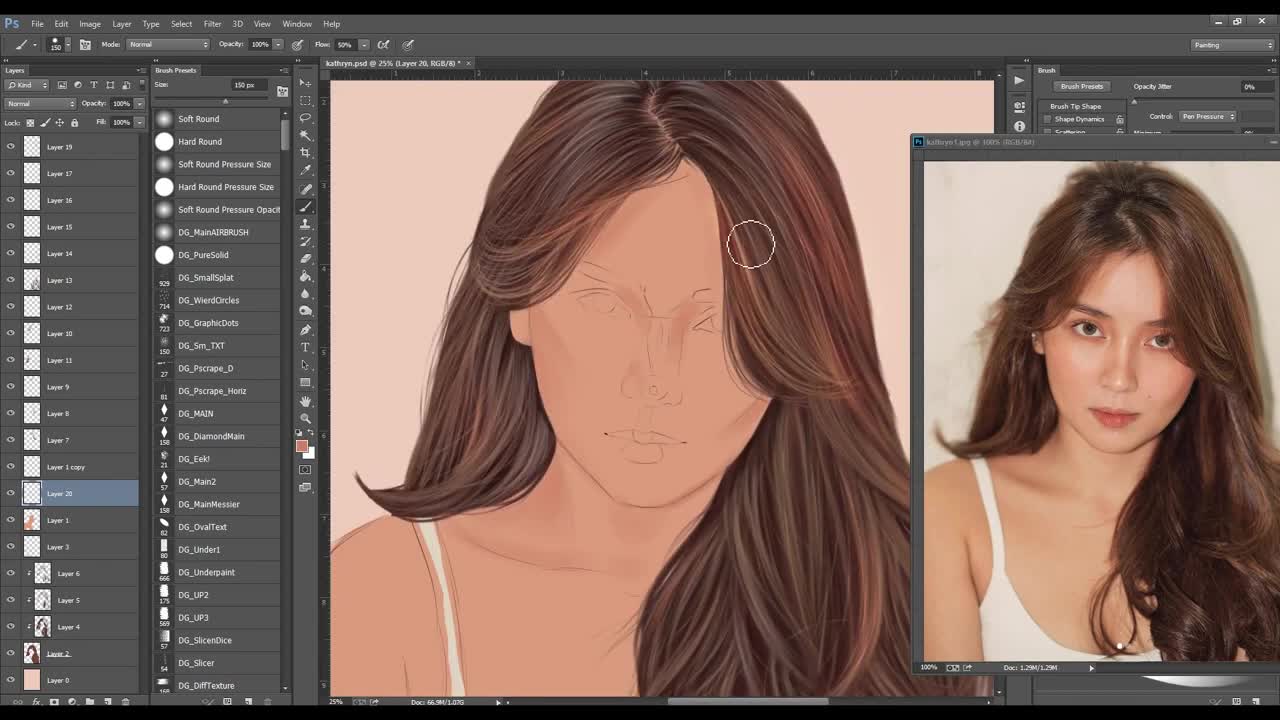Select the Lasso tool
1280x720 pixels.
(306, 118)
